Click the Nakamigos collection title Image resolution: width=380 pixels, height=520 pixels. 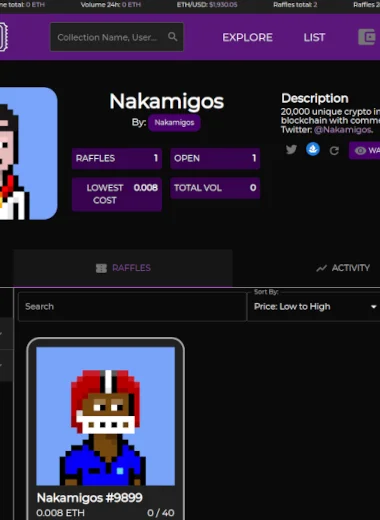tap(167, 101)
